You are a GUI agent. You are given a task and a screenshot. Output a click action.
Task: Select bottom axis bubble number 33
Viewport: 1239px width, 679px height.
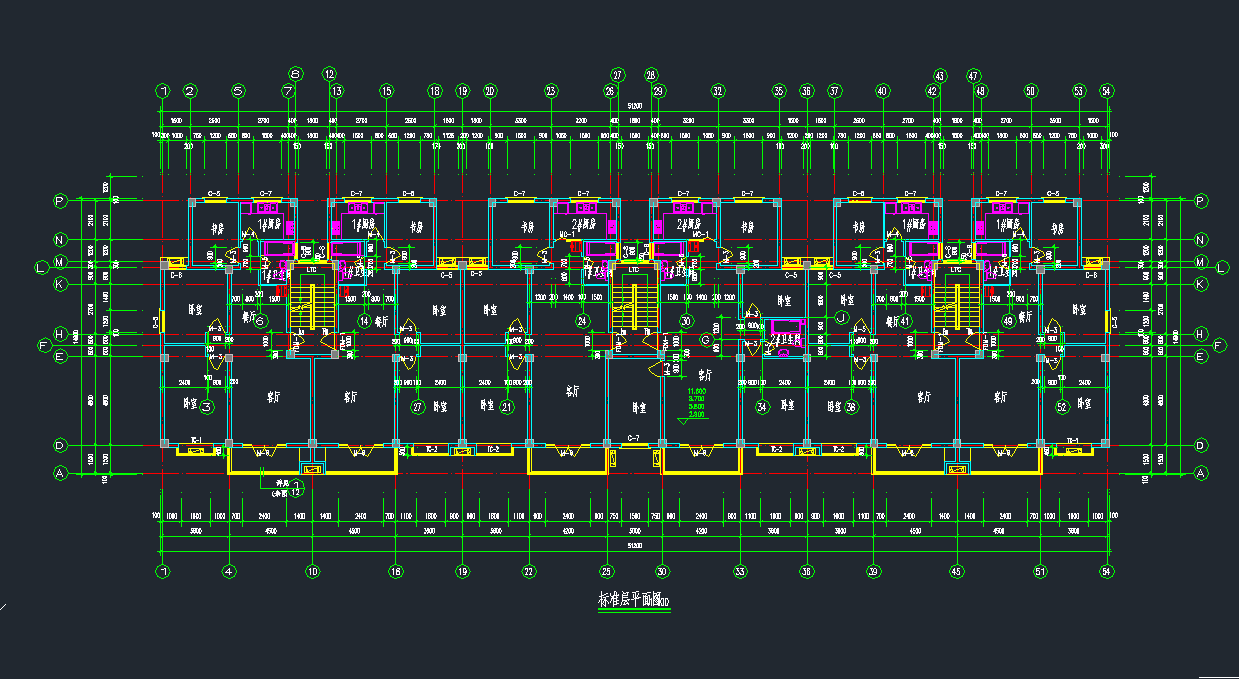coord(740,572)
